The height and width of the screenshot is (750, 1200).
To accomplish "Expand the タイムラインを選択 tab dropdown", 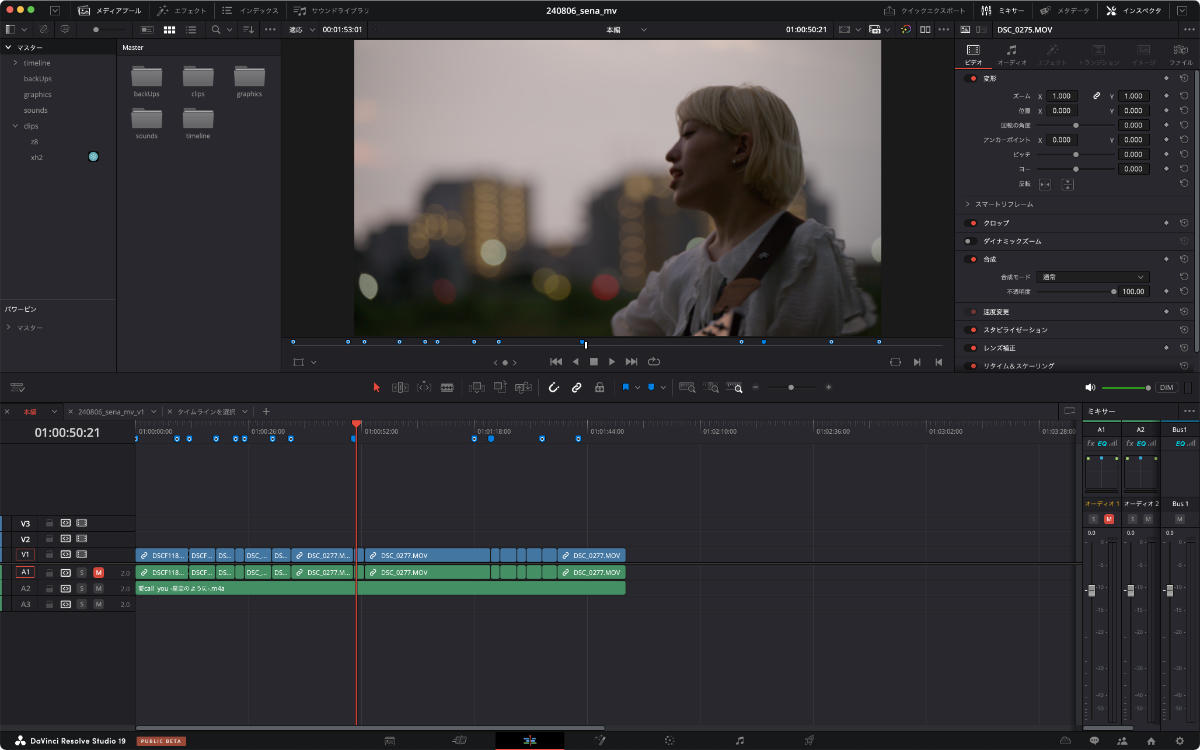I will [246, 411].
